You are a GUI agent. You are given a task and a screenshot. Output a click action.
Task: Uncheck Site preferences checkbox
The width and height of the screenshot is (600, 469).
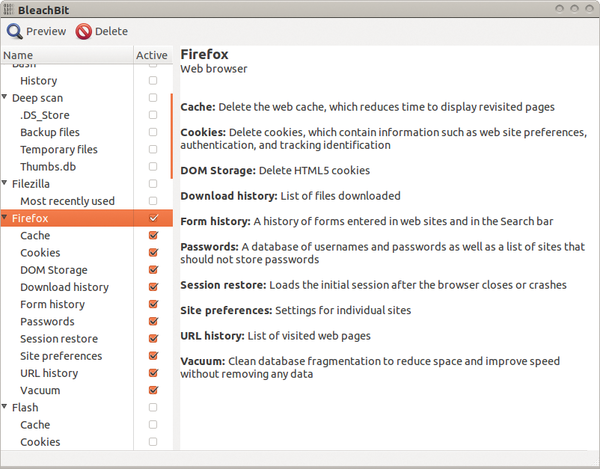[153, 356]
